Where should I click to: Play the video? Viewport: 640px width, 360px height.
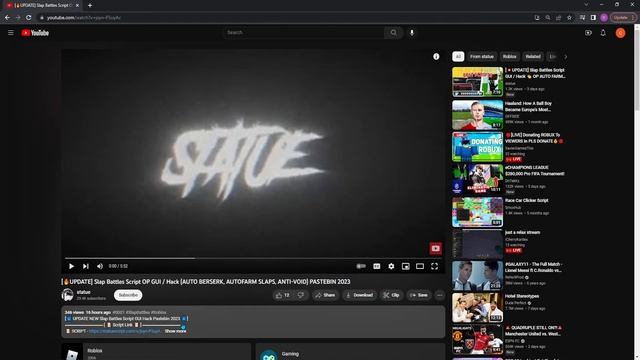pos(71,266)
